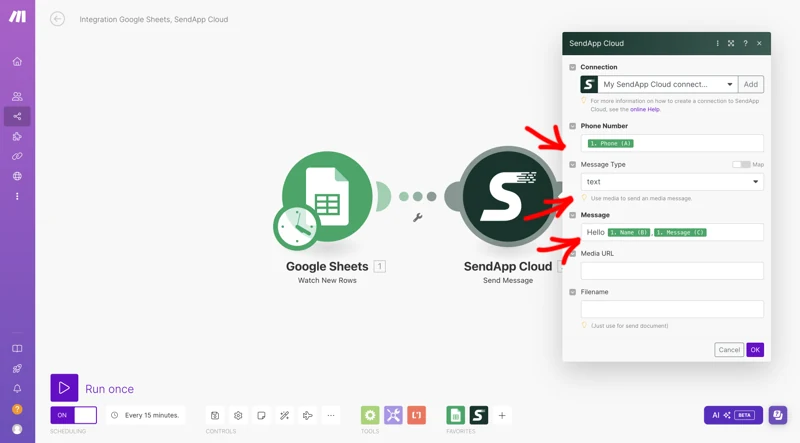Click the 1. Name (B) mapped tag
Screen dimensions: 800x443
[629, 232]
